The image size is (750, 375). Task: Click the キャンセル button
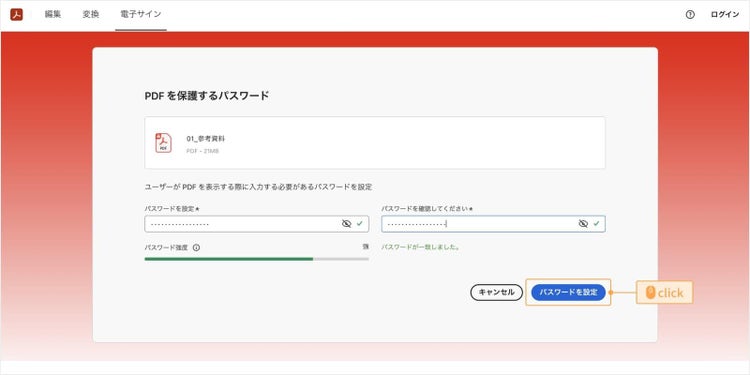(x=496, y=293)
